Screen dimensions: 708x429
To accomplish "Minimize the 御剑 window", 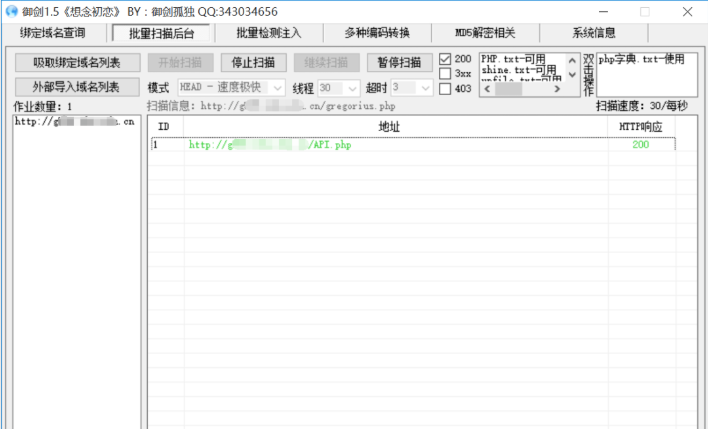I will point(603,12).
